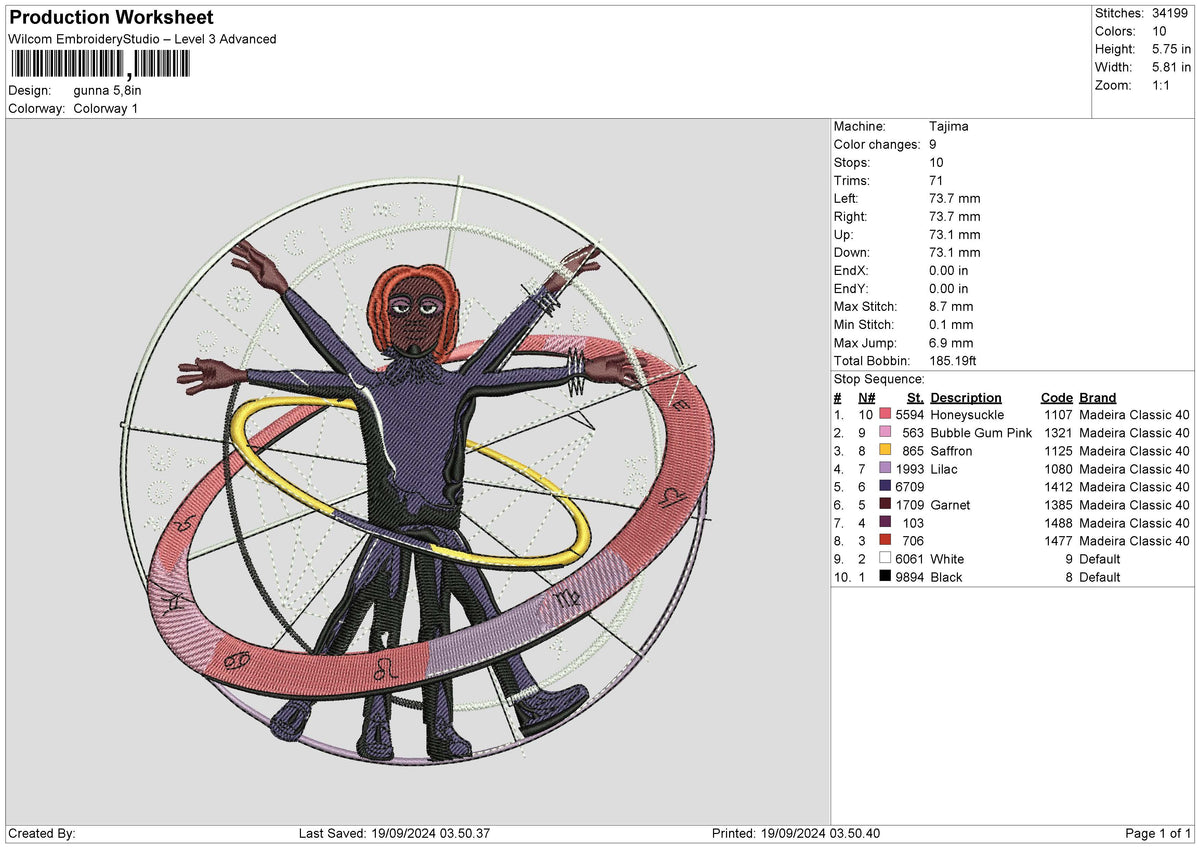Select the Garnet color swatch

pos(885,505)
